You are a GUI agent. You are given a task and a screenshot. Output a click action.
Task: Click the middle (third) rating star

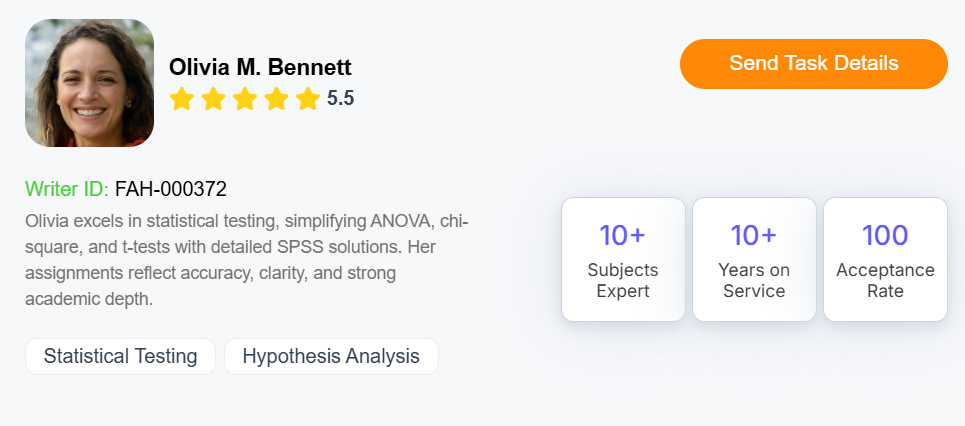pos(245,99)
